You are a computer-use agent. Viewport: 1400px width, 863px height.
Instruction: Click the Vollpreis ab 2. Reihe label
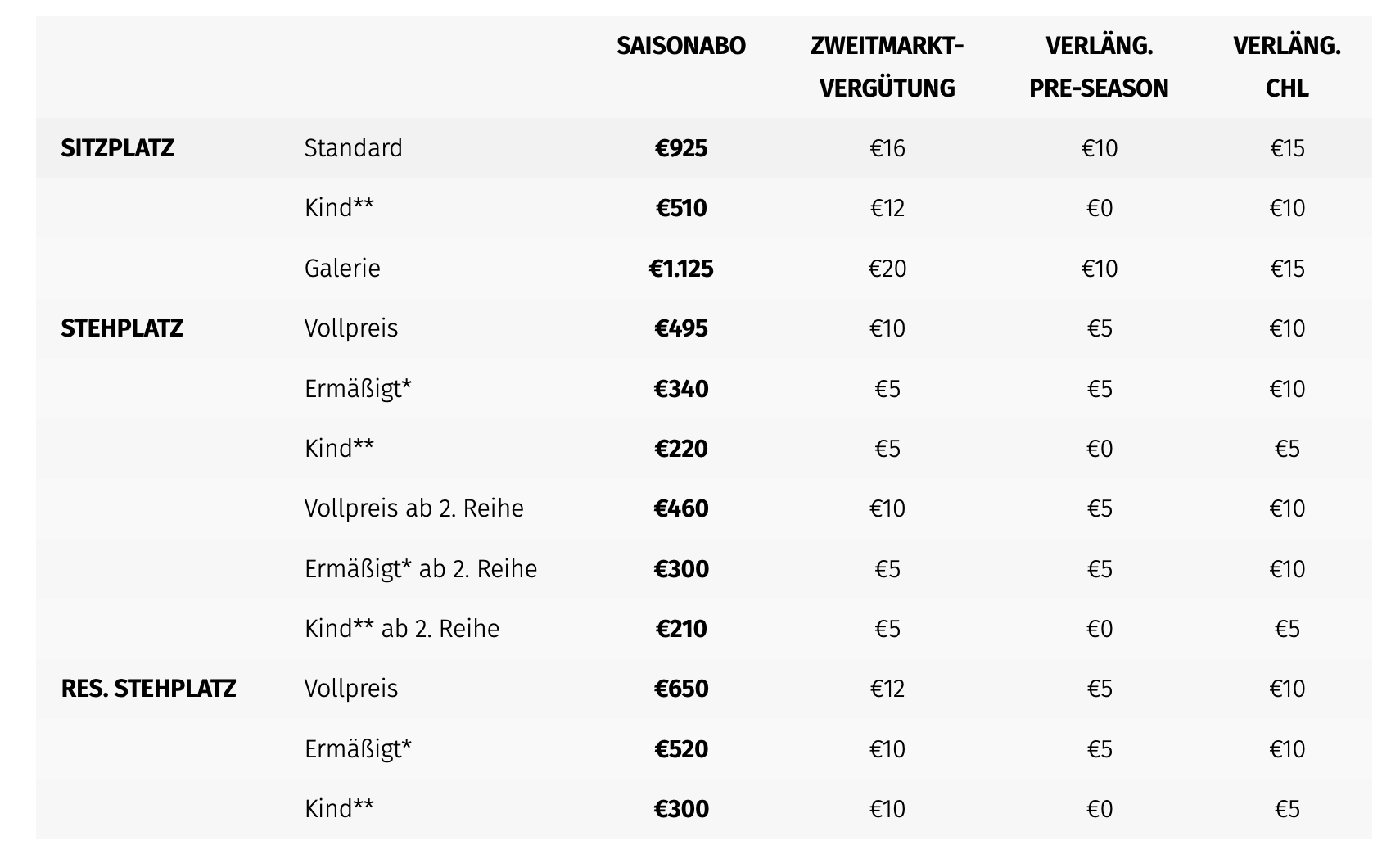[413, 508]
